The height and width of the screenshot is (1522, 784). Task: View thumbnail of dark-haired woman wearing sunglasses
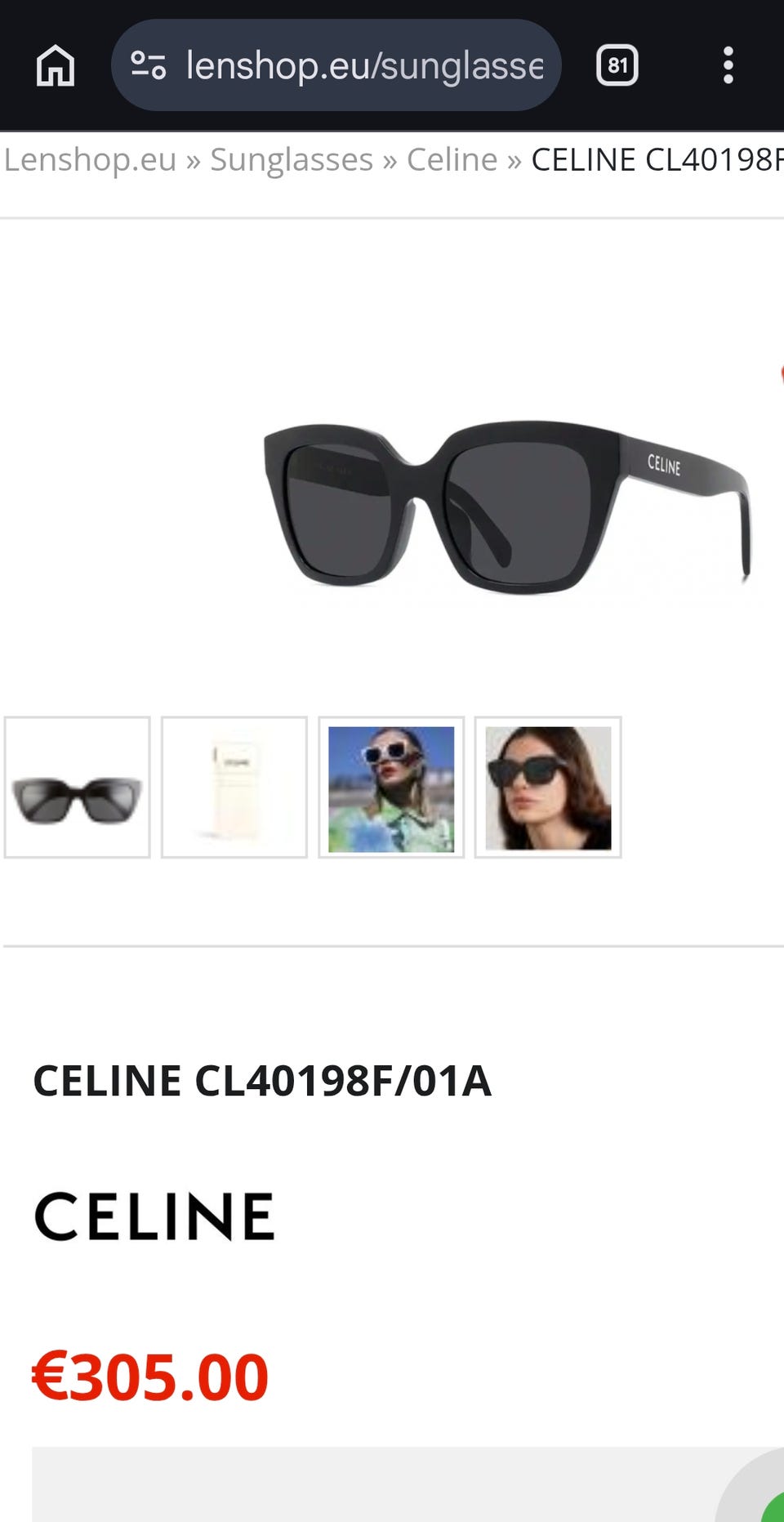point(548,788)
